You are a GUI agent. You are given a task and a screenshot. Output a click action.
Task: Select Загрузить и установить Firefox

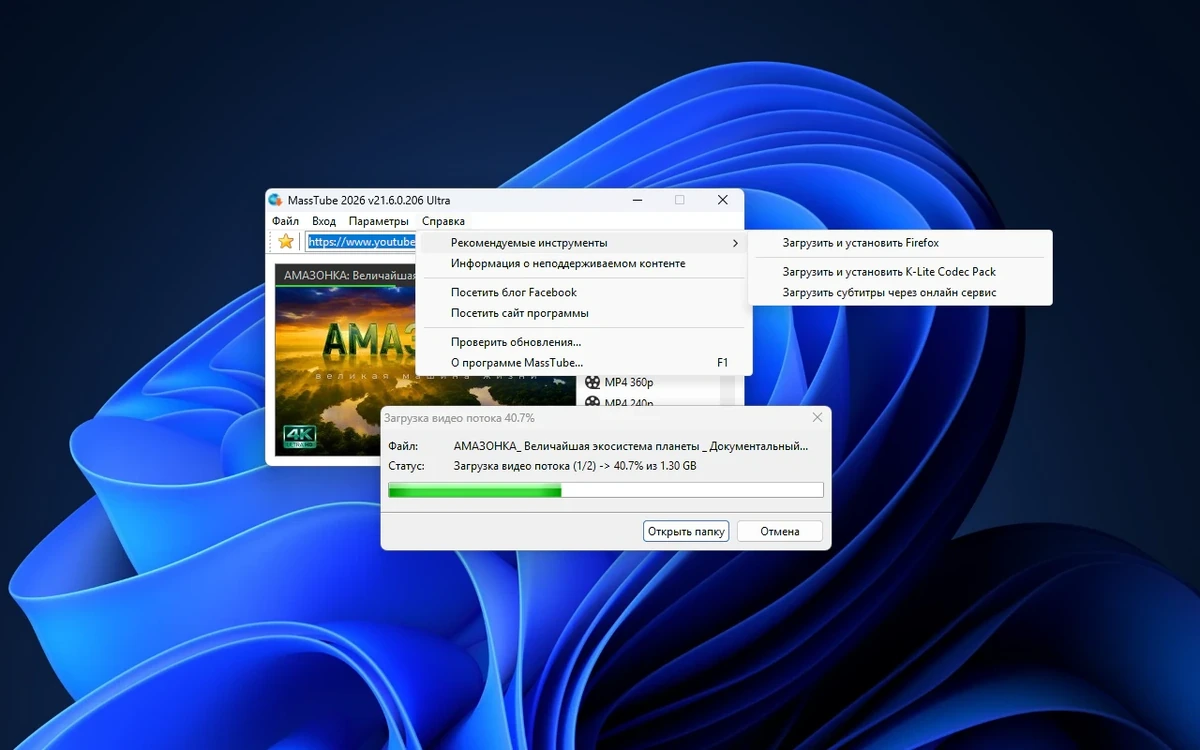(x=900, y=243)
